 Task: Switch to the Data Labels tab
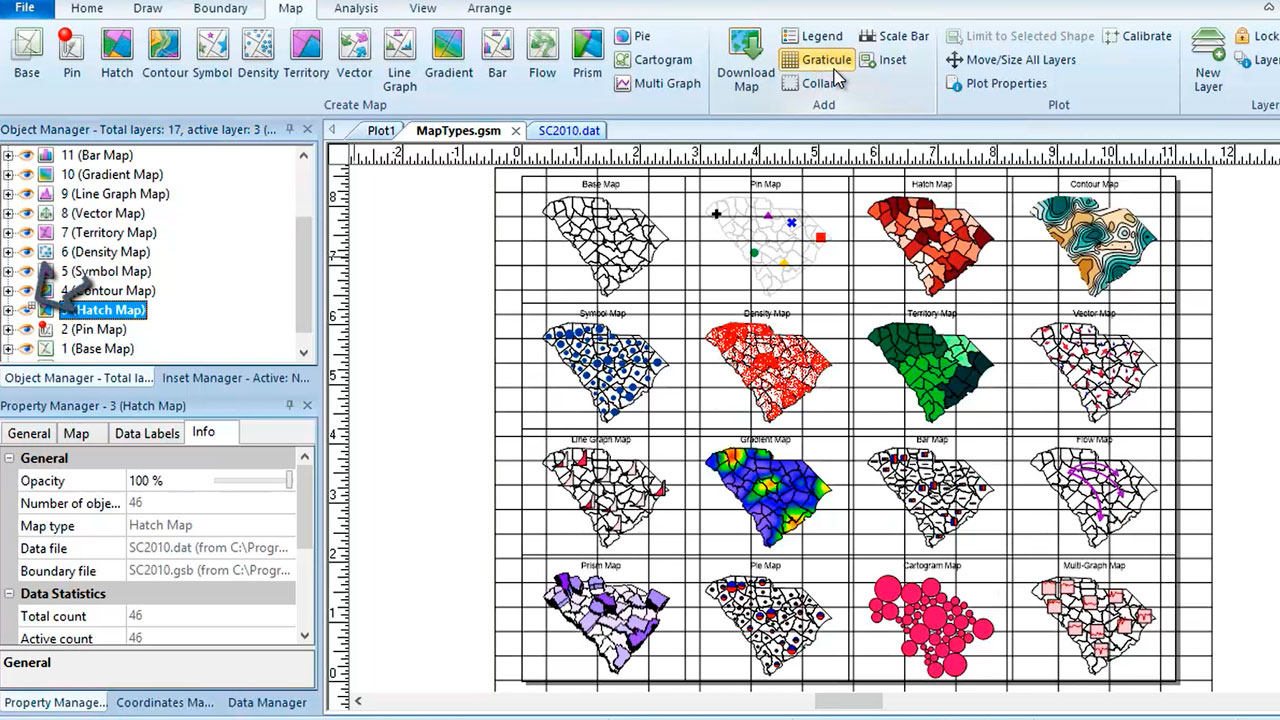coord(147,433)
